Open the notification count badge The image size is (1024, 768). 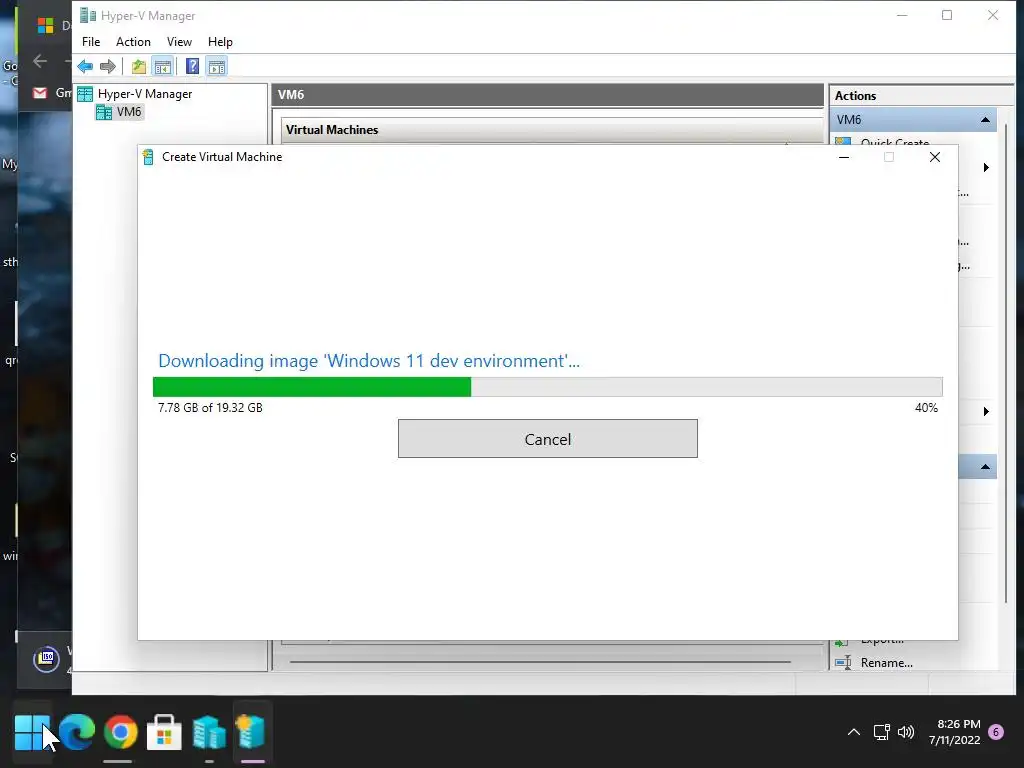[x=996, y=732]
